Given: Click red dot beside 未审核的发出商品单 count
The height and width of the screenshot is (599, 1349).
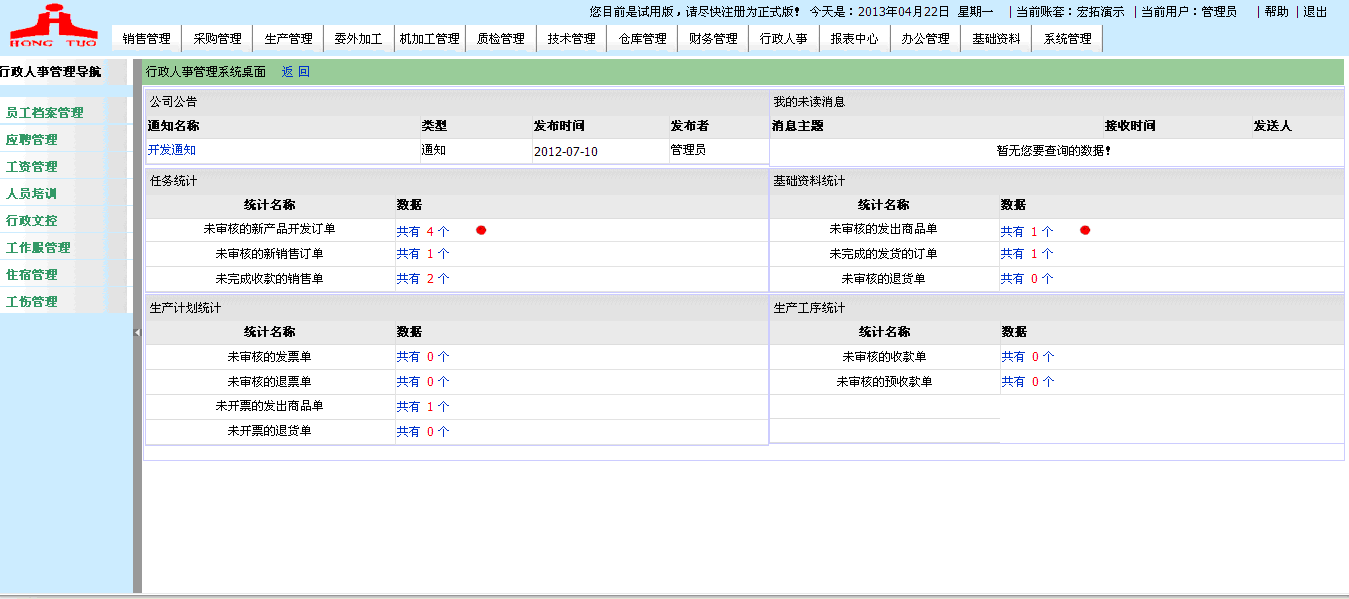Looking at the screenshot, I should pyautogui.click(x=1085, y=230).
